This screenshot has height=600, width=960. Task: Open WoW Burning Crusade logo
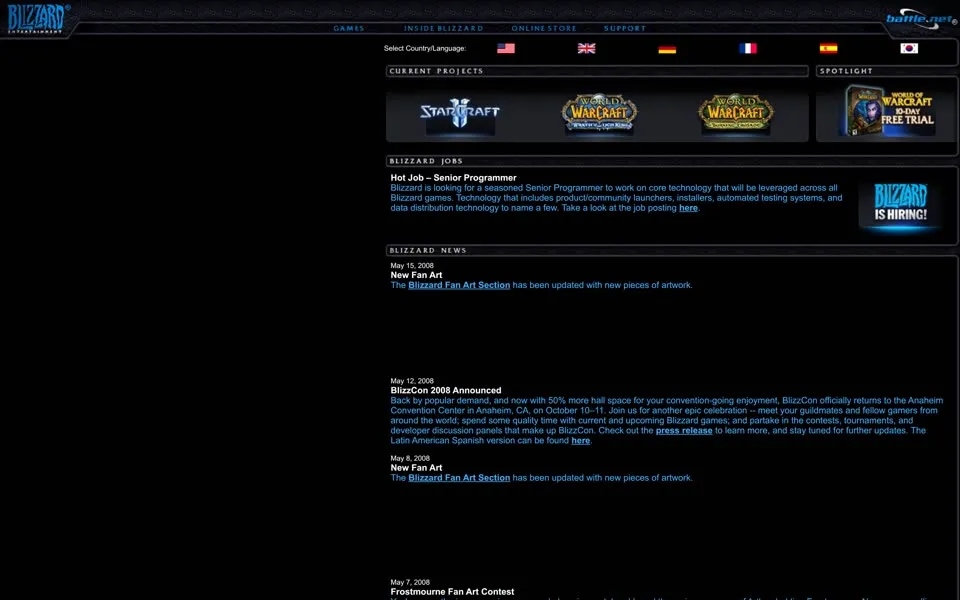(x=736, y=113)
